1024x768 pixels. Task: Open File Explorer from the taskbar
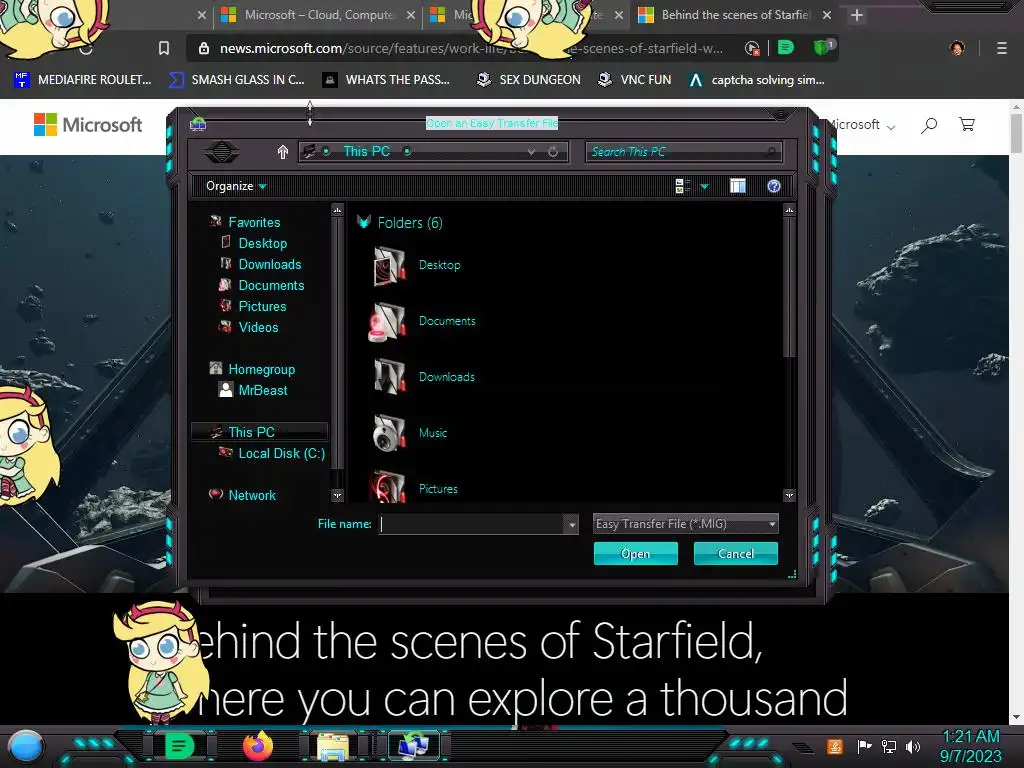(333, 747)
